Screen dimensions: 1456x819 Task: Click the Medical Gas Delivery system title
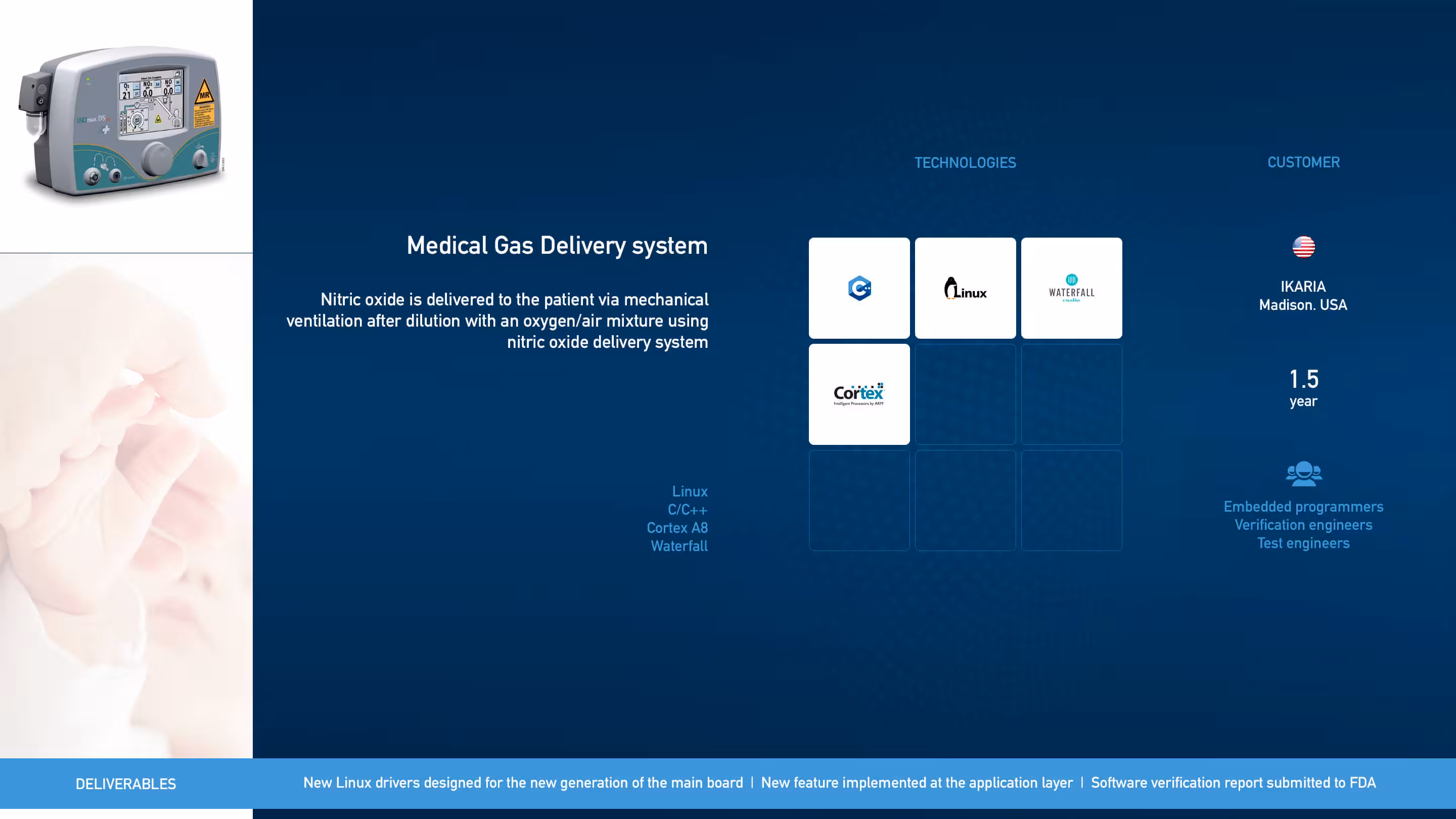click(x=557, y=246)
